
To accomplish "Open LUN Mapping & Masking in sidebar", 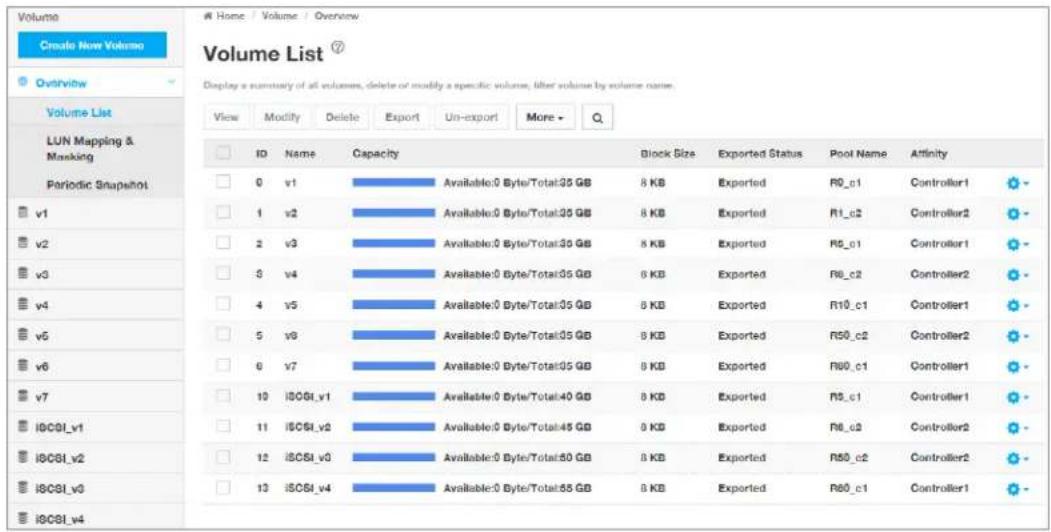I will coord(92,148).
